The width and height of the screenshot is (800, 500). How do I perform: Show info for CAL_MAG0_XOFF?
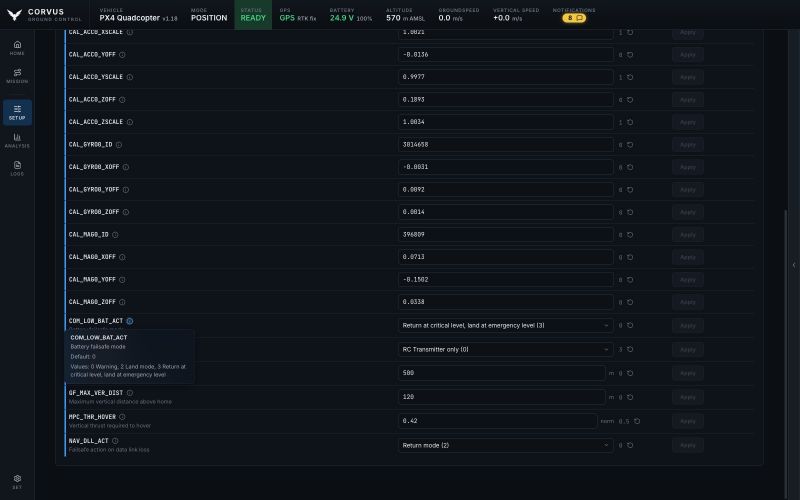click(x=122, y=257)
